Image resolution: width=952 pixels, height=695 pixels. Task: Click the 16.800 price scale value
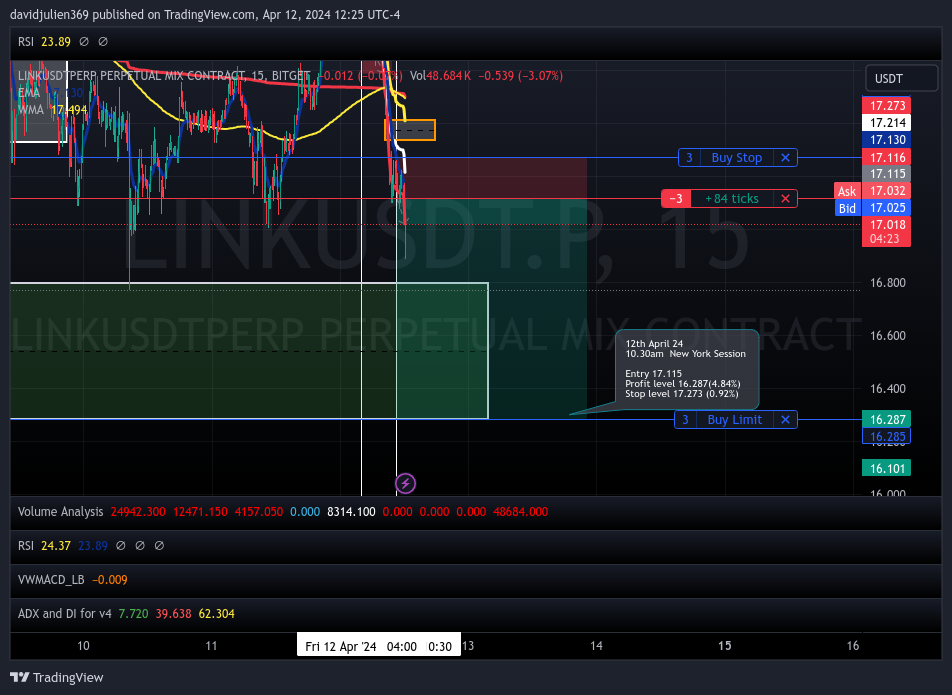(x=888, y=282)
